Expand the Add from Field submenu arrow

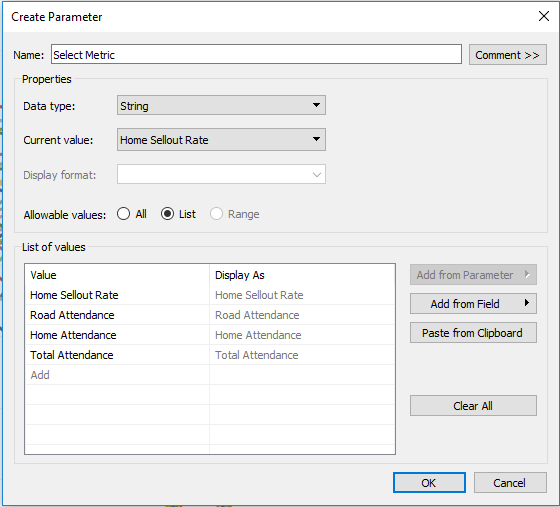coord(526,303)
